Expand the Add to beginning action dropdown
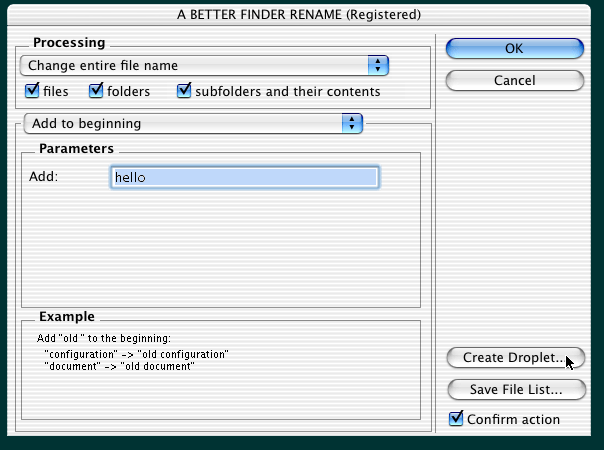This screenshot has width=604, height=450. click(193, 124)
